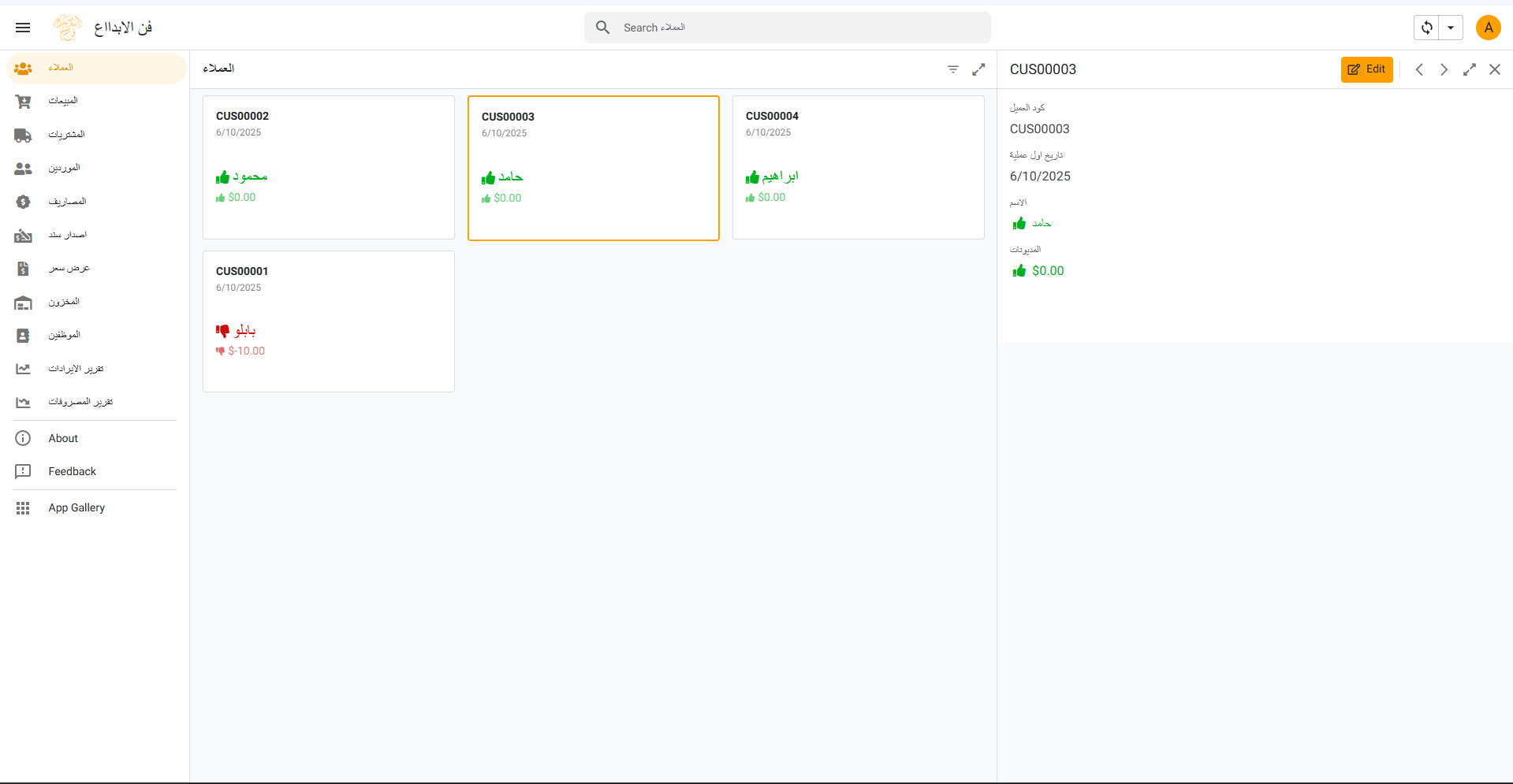The image size is (1513, 784).
Task: Open المبيعات sales menu item
Action: point(63,101)
